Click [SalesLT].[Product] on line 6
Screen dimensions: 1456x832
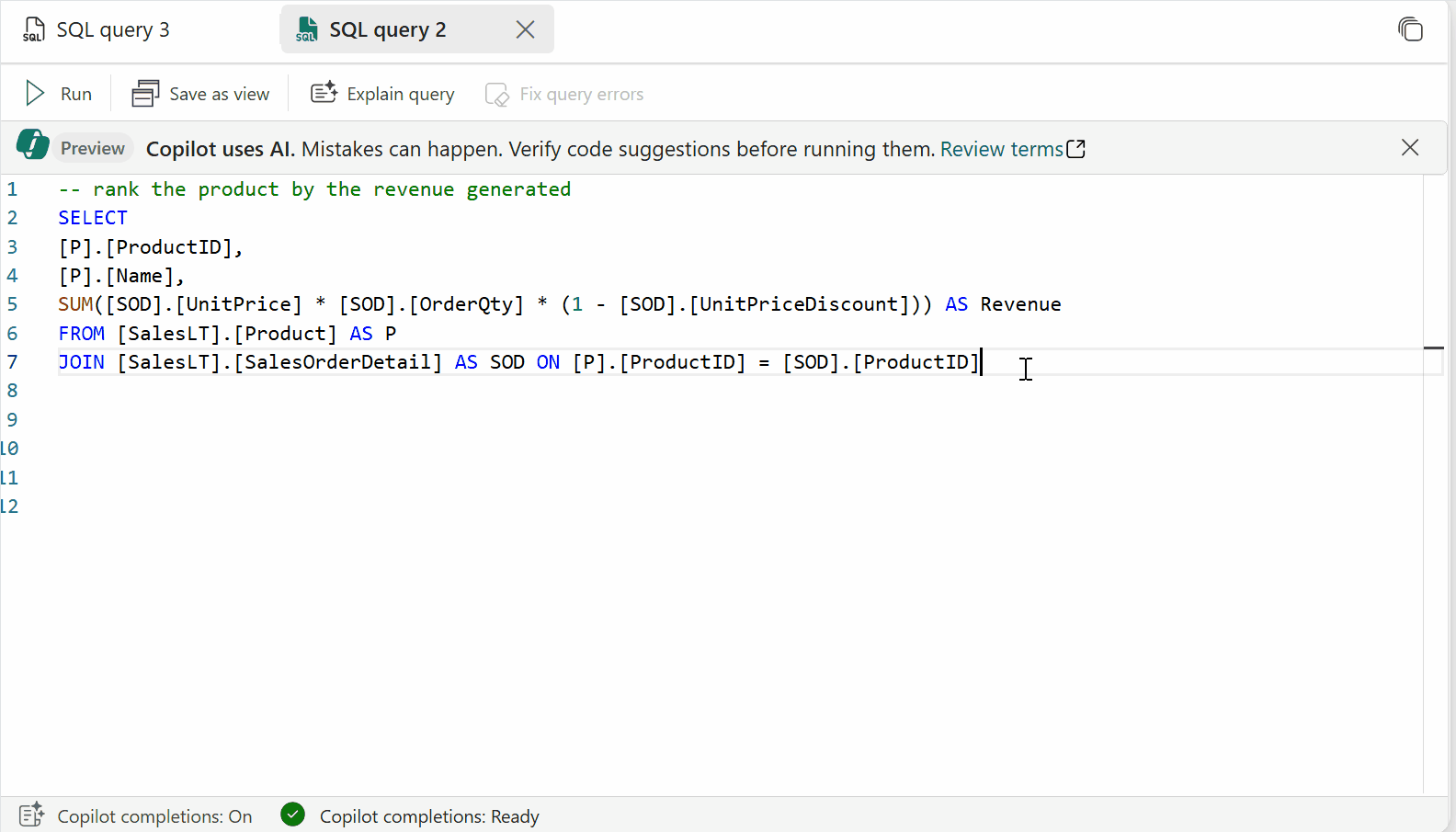point(227,334)
